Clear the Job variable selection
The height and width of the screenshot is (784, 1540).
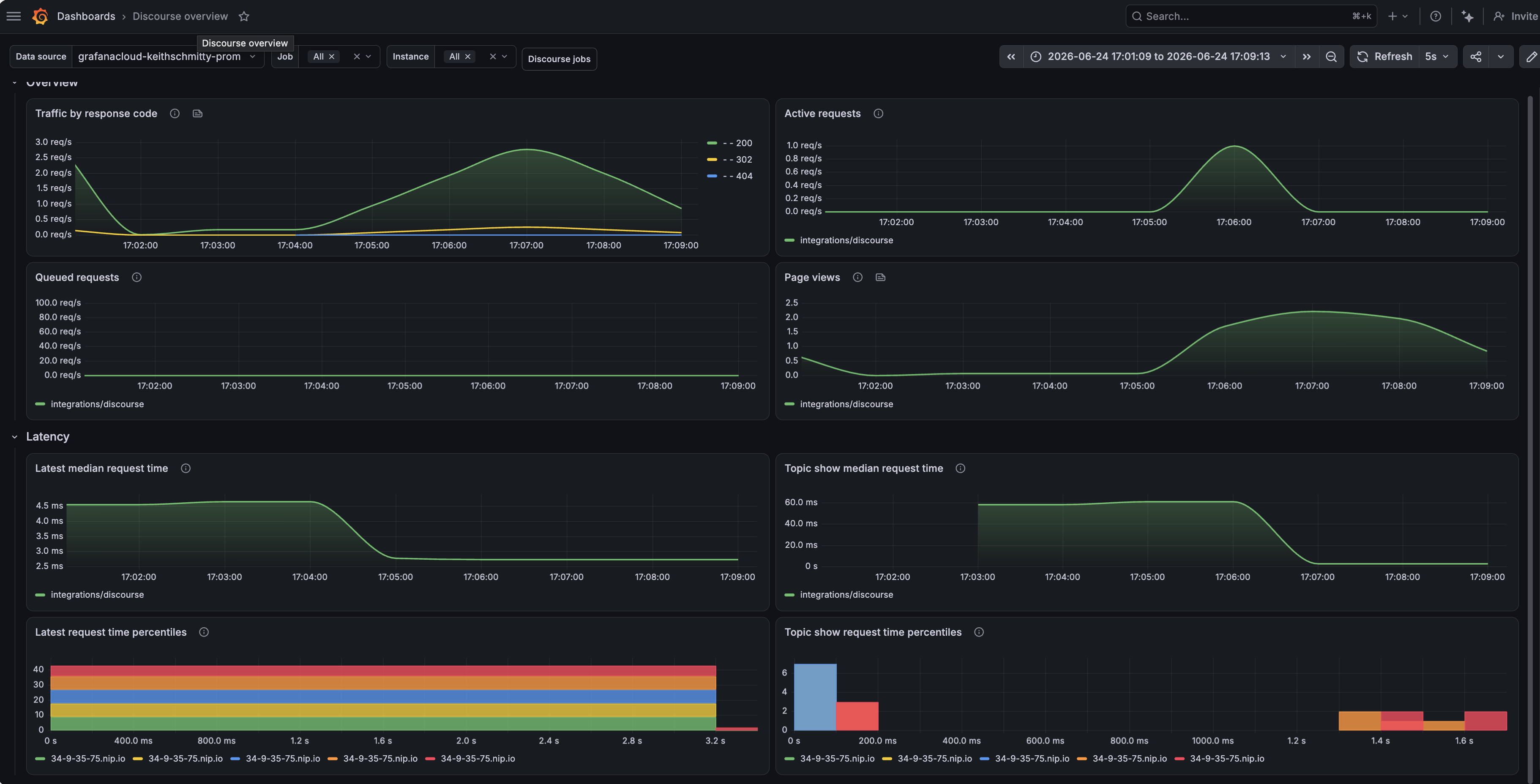point(357,56)
